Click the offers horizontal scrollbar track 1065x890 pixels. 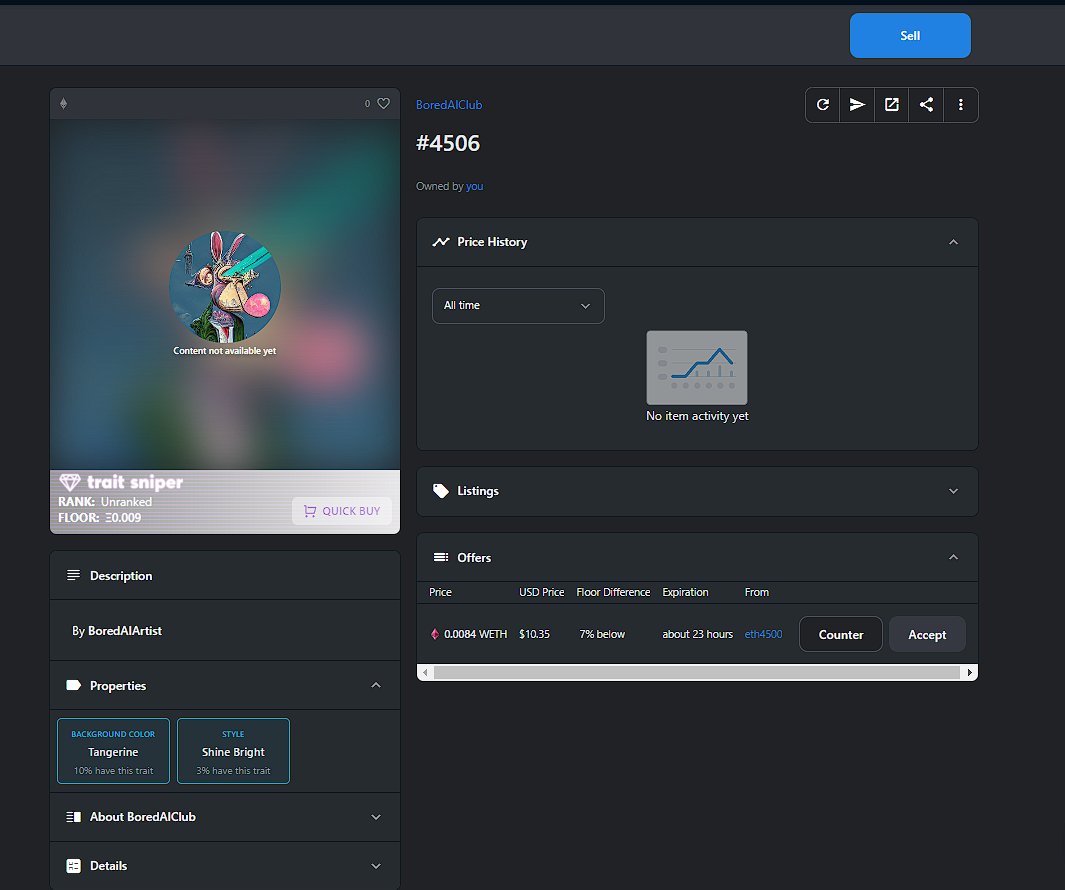(x=697, y=673)
